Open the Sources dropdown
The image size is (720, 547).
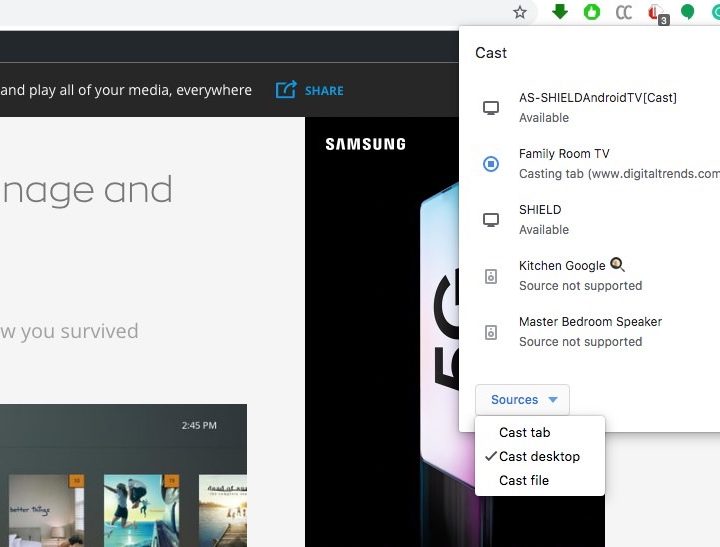click(523, 400)
